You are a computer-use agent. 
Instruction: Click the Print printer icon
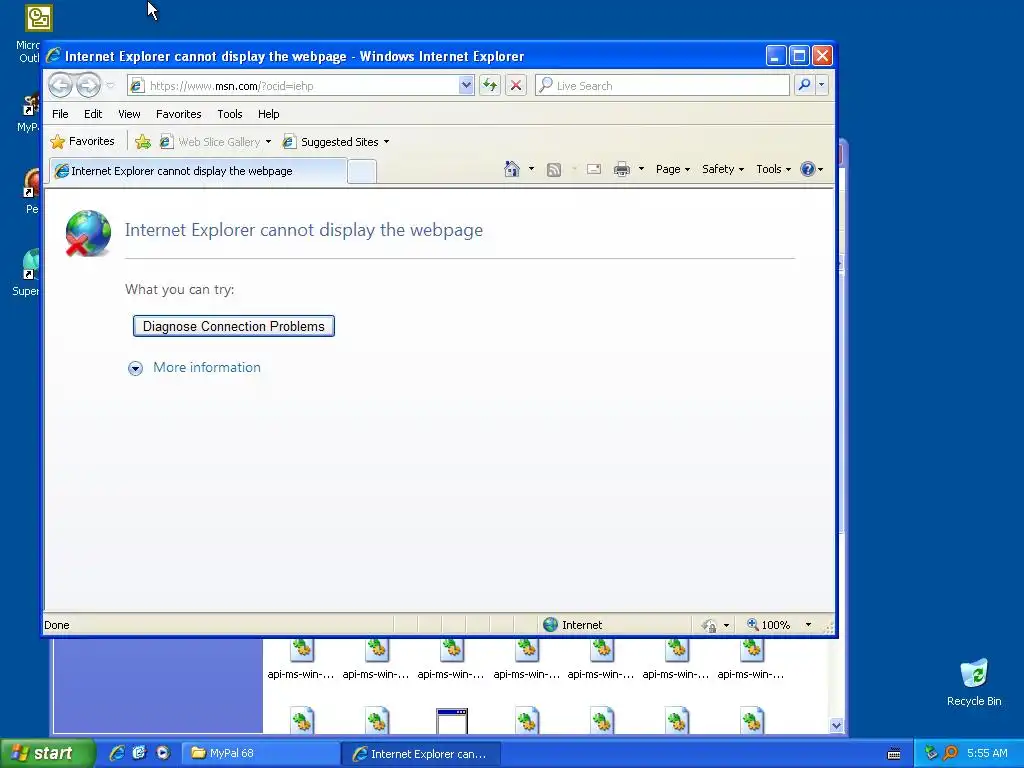[x=622, y=169]
